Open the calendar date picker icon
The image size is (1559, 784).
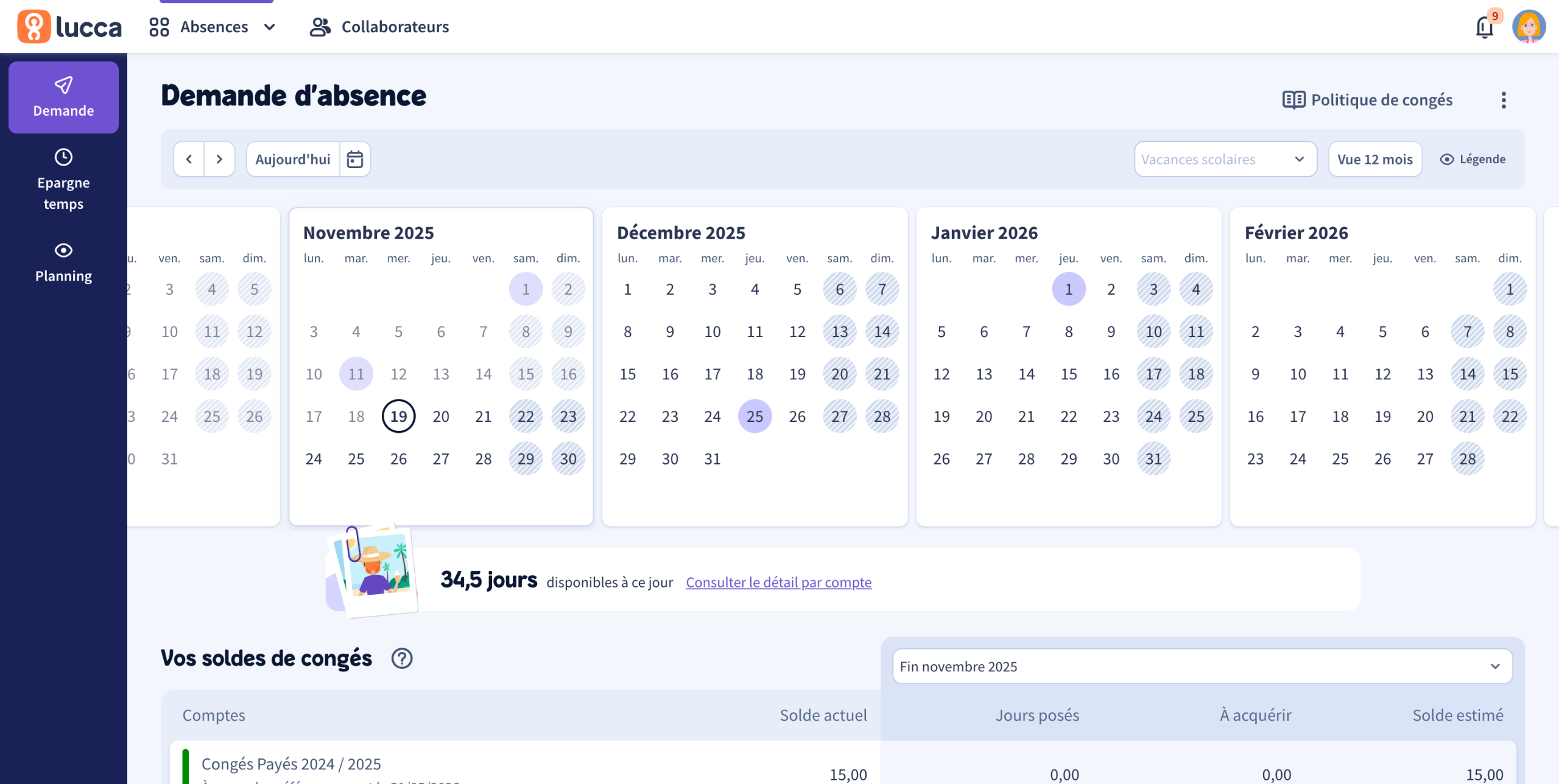pos(355,159)
